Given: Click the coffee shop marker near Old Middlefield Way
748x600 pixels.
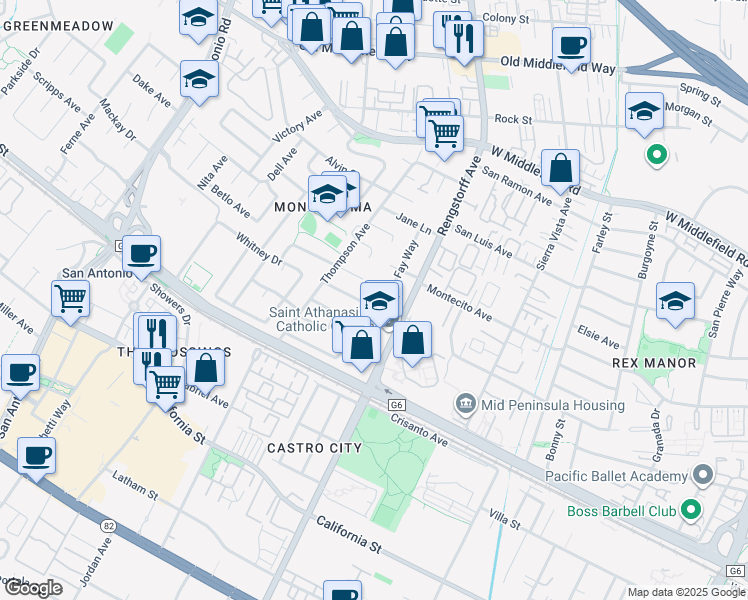Looking at the screenshot, I should click(x=571, y=46).
